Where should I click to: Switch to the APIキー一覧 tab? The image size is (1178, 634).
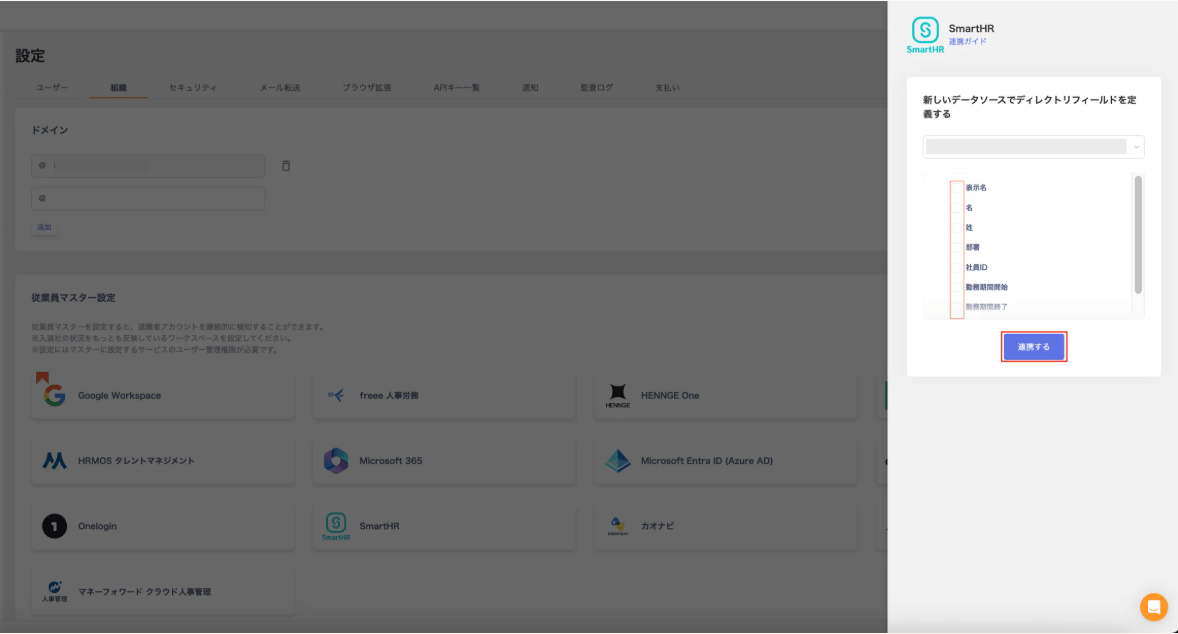457,88
